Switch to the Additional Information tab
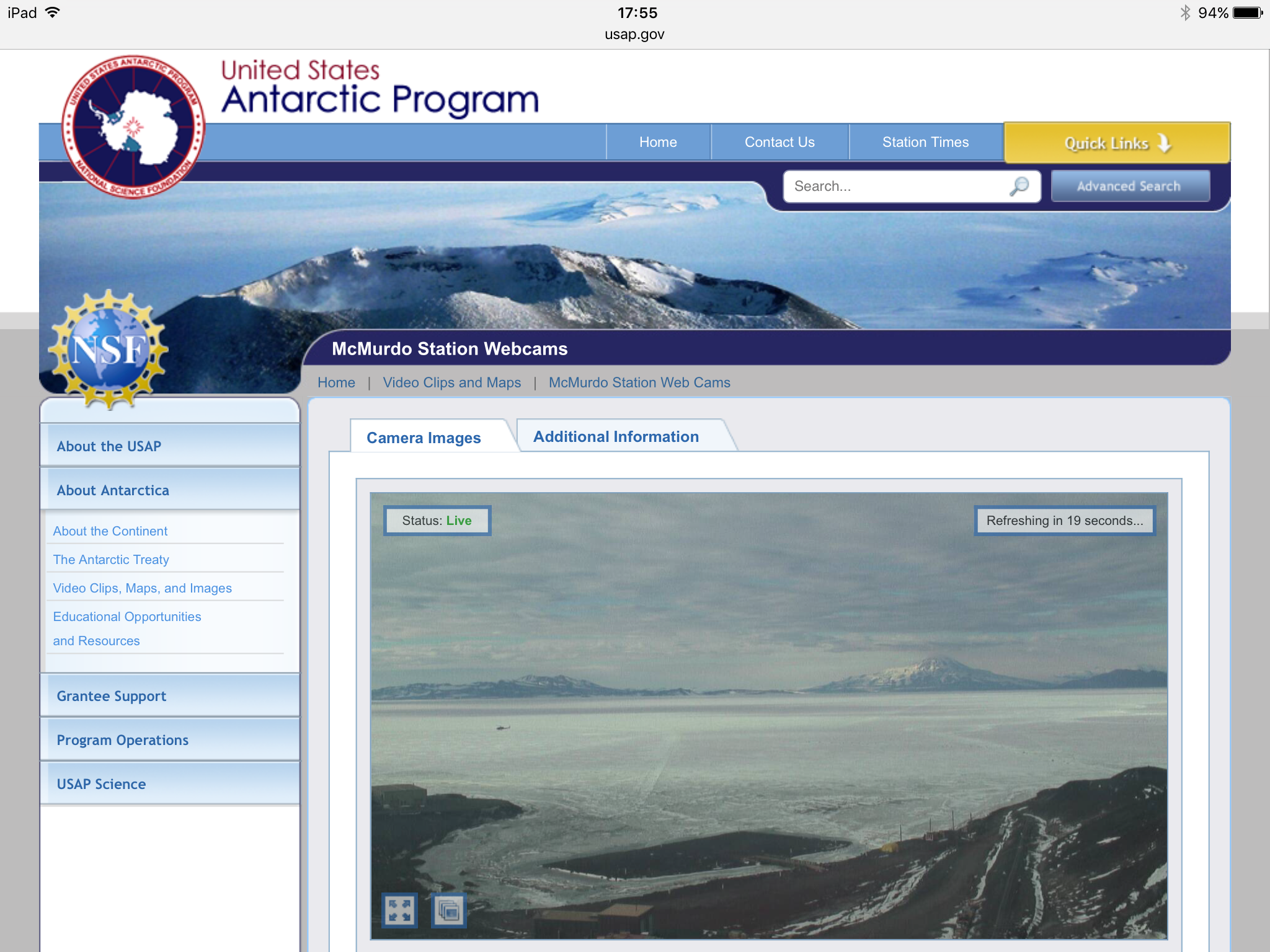Screen dimensions: 1270x952 click(x=616, y=436)
